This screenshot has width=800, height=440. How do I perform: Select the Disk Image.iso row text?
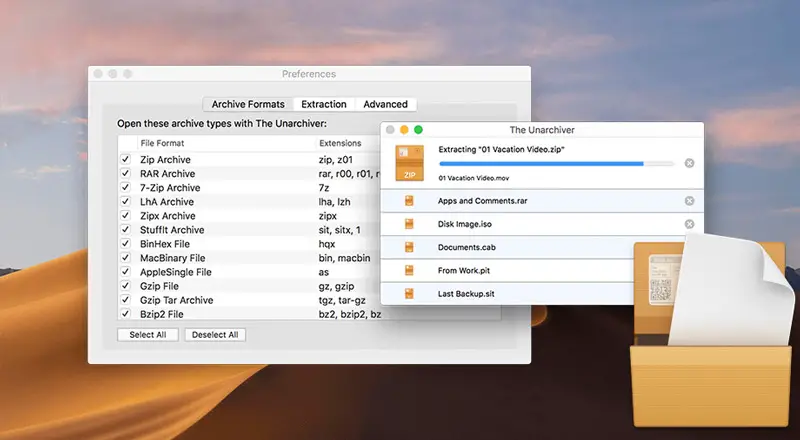tap(465, 224)
